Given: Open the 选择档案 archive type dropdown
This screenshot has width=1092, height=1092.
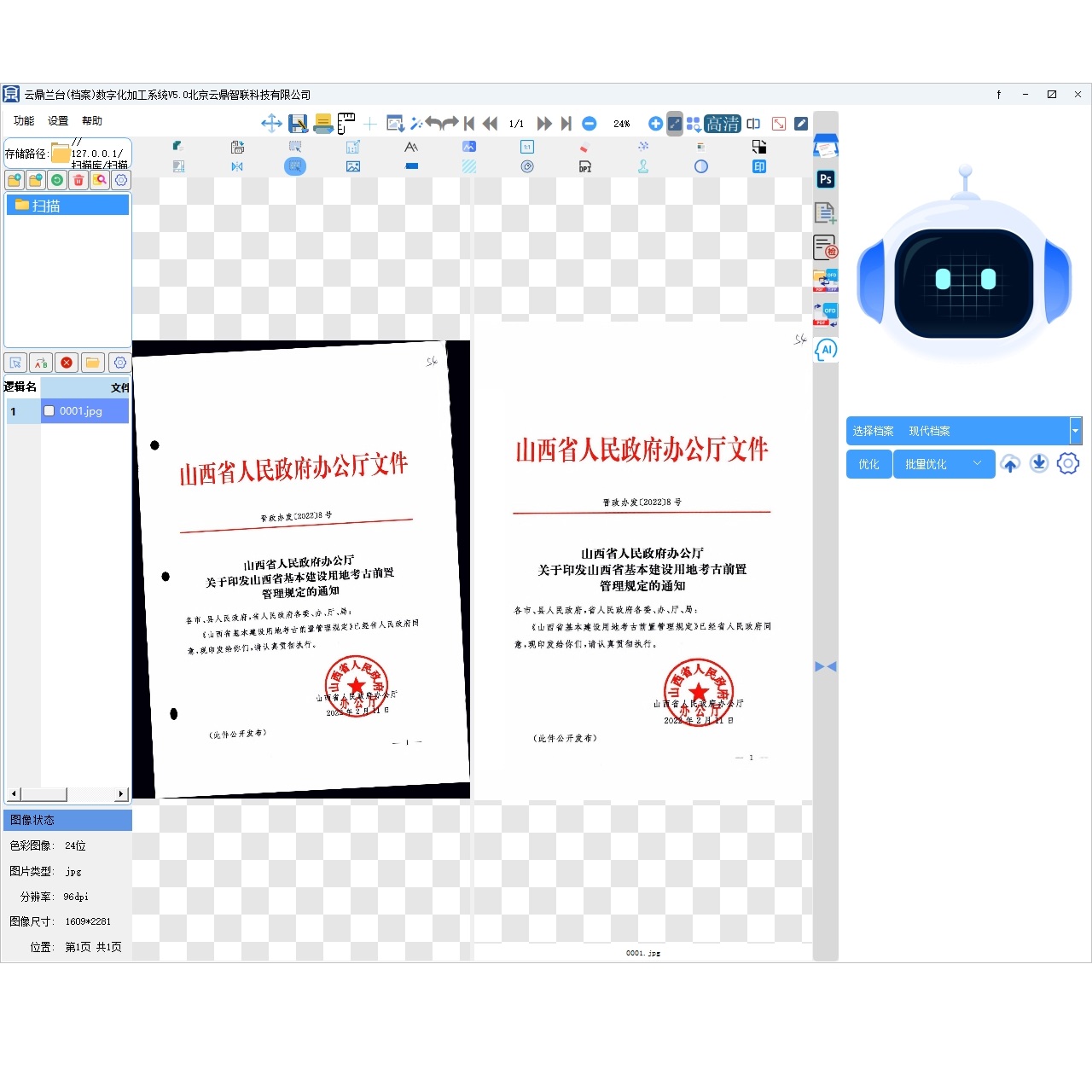Looking at the screenshot, I should pos(1075,431).
